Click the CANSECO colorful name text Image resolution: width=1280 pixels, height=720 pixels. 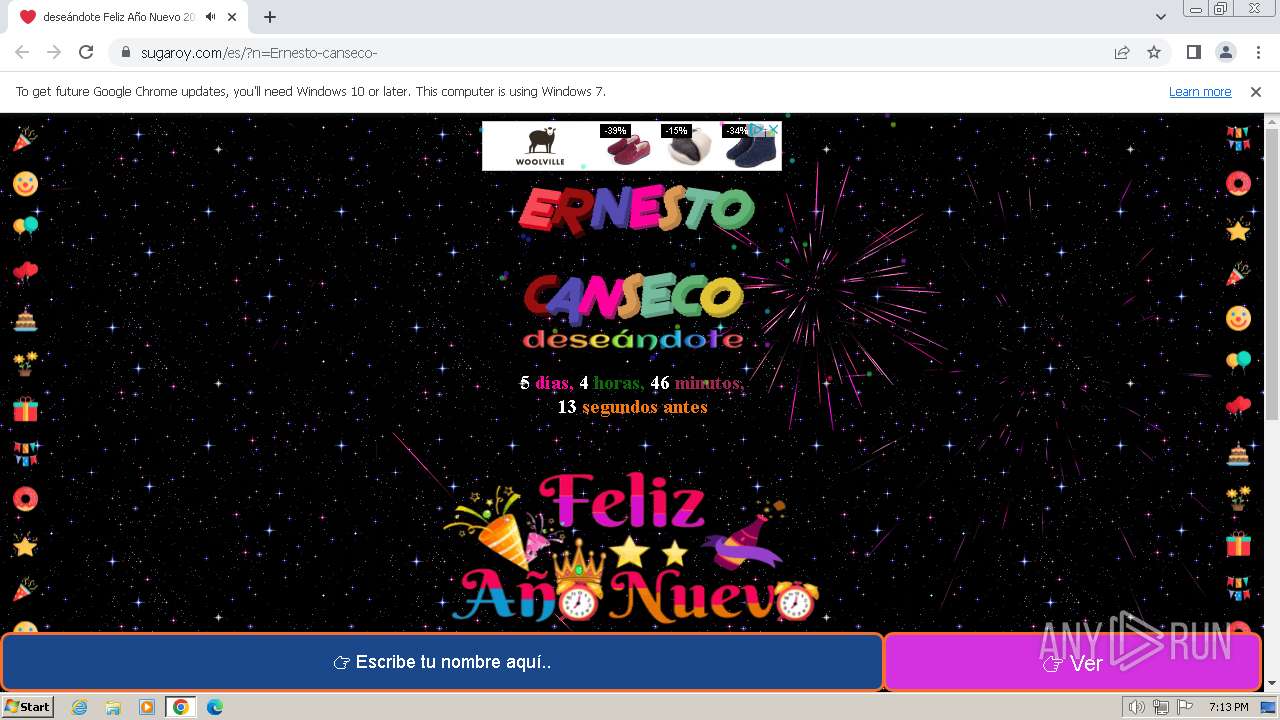pyautogui.click(x=633, y=300)
